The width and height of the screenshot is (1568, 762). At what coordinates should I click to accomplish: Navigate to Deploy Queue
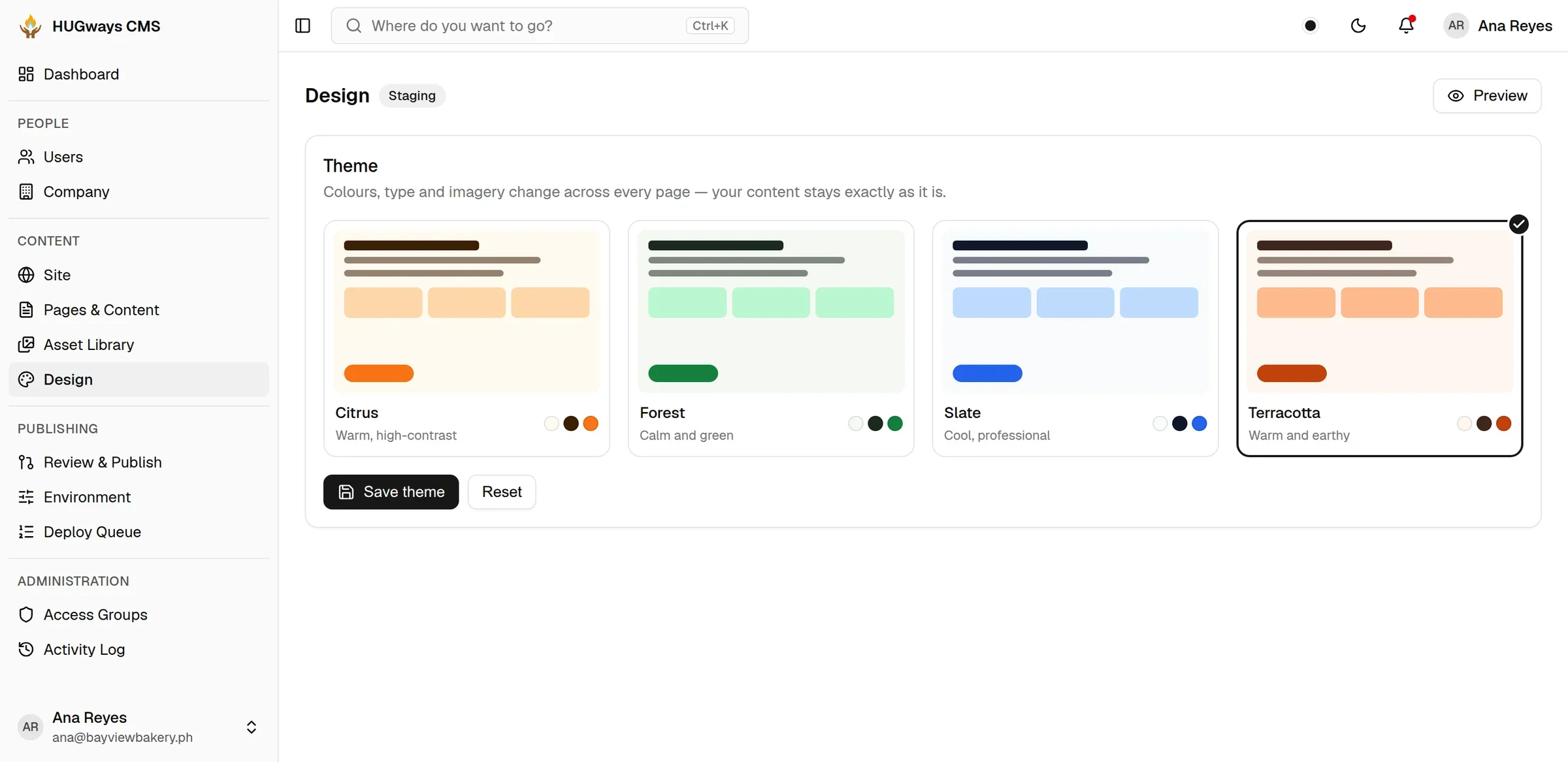coord(139,532)
